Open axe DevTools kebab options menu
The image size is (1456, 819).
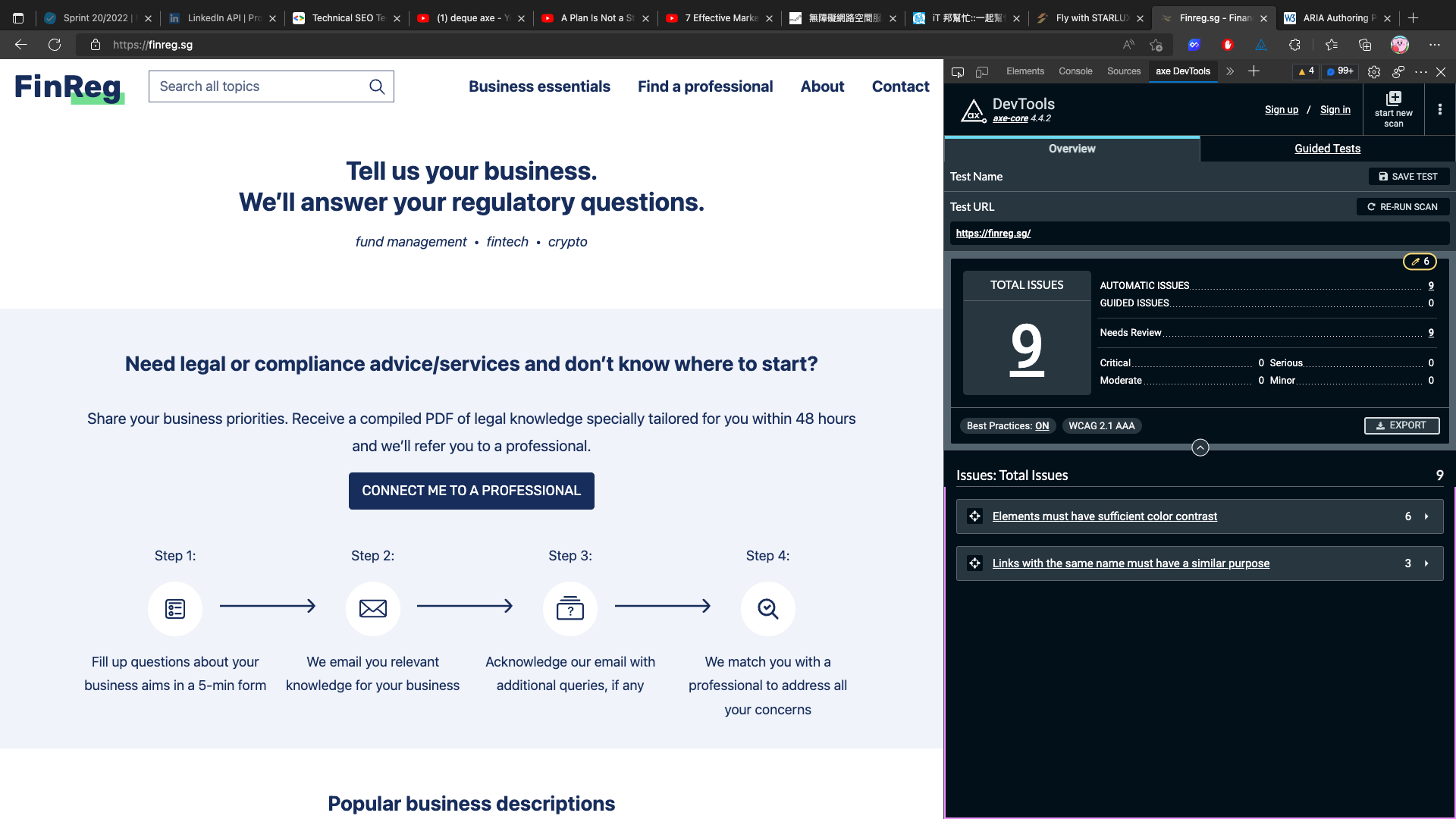click(1439, 110)
